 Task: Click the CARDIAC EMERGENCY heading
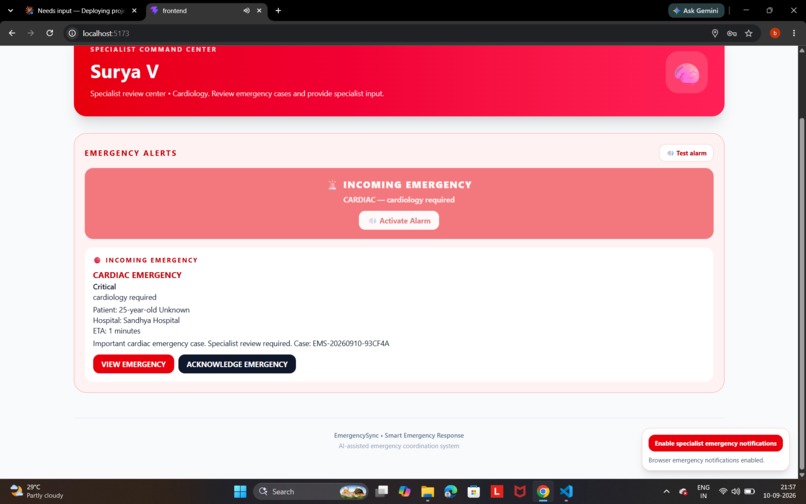[137, 275]
